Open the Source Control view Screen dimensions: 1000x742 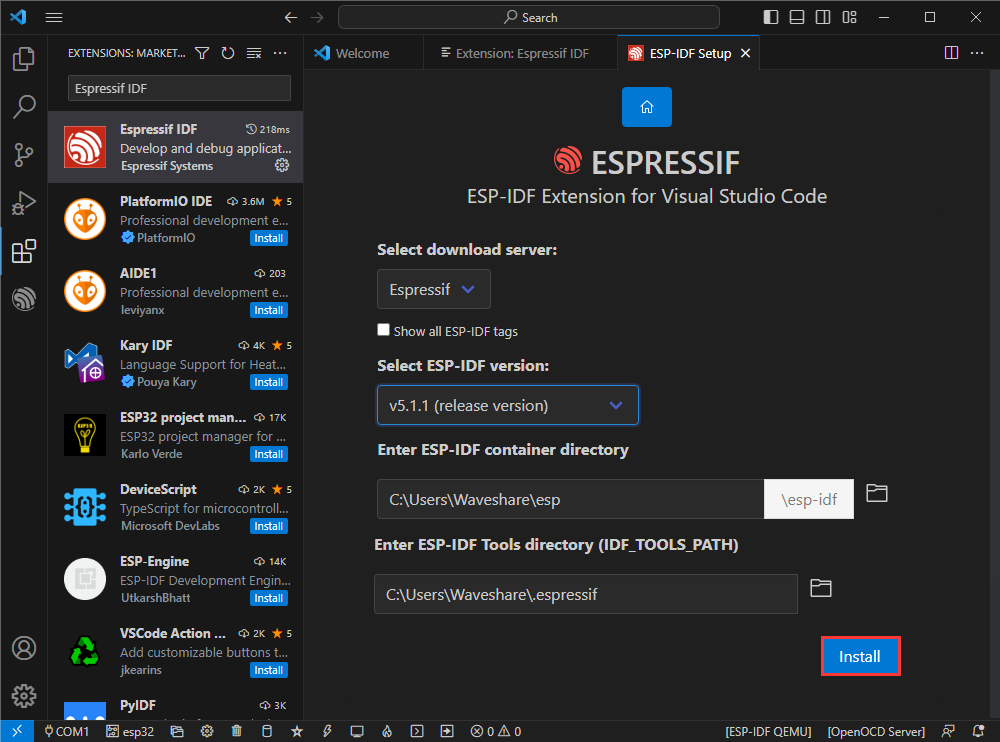[24, 155]
